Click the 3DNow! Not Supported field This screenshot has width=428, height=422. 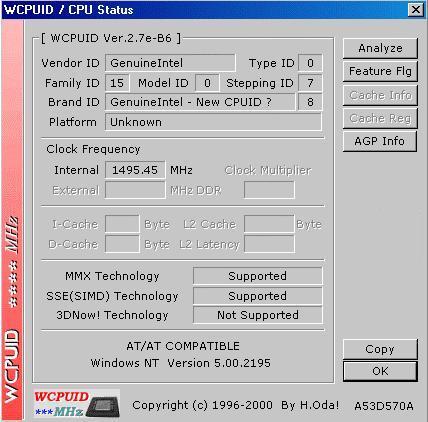258,315
